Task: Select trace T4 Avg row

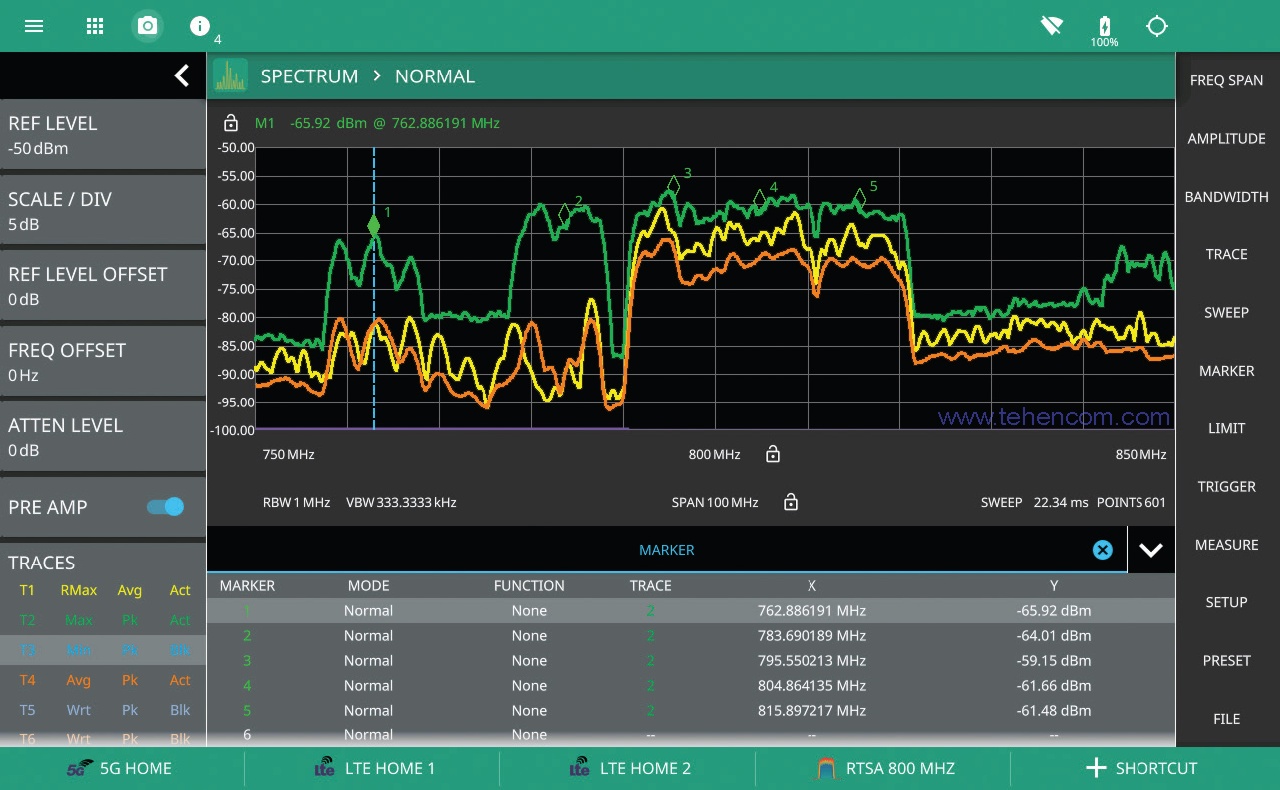Action: point(103,680)
